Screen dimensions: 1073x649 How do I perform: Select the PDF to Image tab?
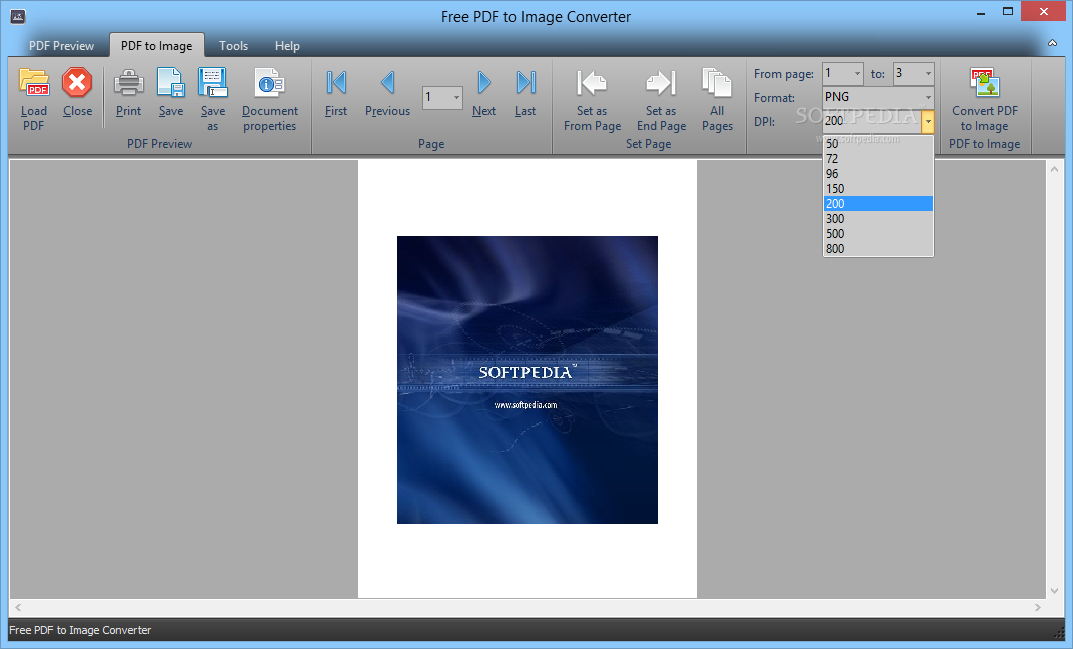tap(157, 46)
